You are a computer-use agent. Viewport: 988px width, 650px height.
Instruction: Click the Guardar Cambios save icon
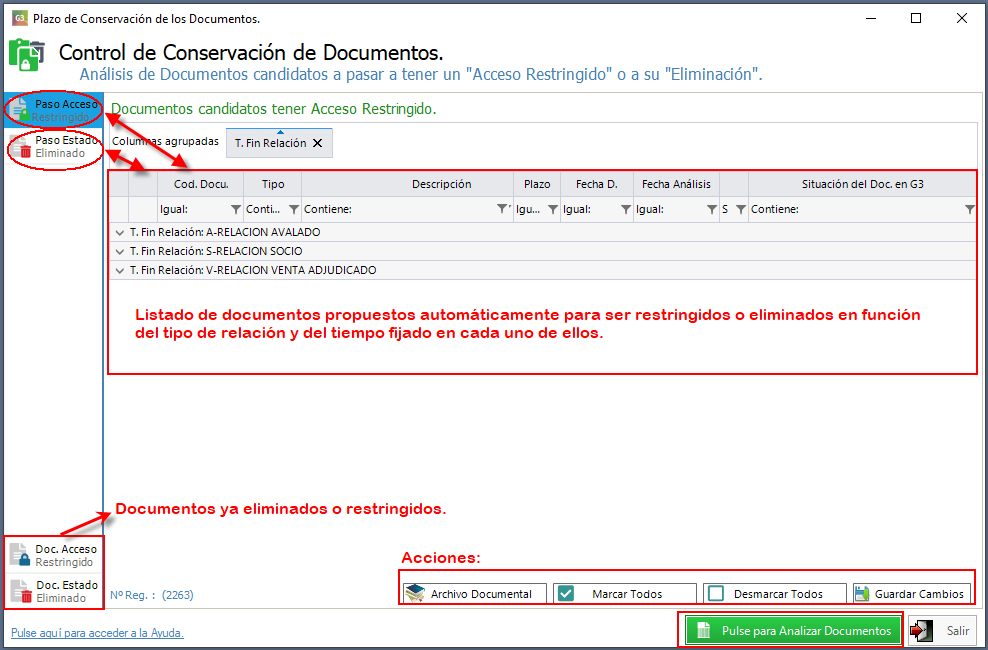coord(862,594)
